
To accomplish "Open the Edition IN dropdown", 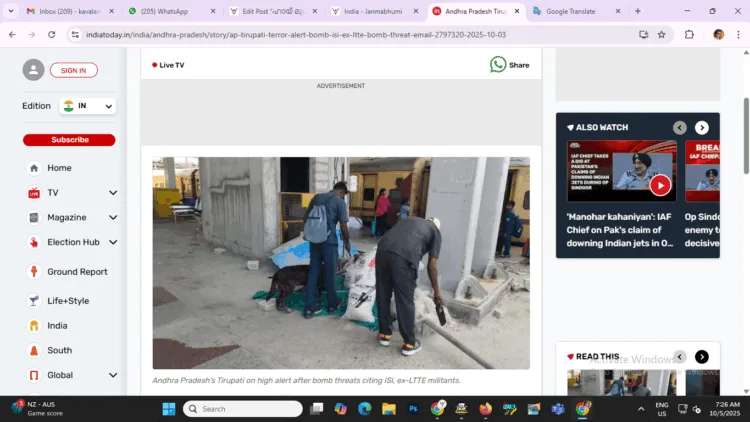I will point(88,106).
